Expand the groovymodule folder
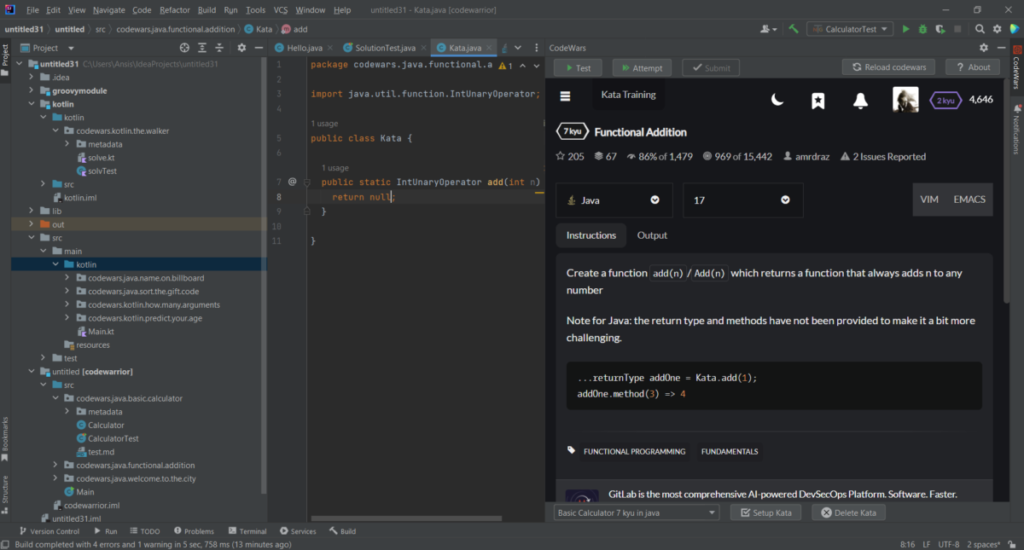 coord(31,91)
